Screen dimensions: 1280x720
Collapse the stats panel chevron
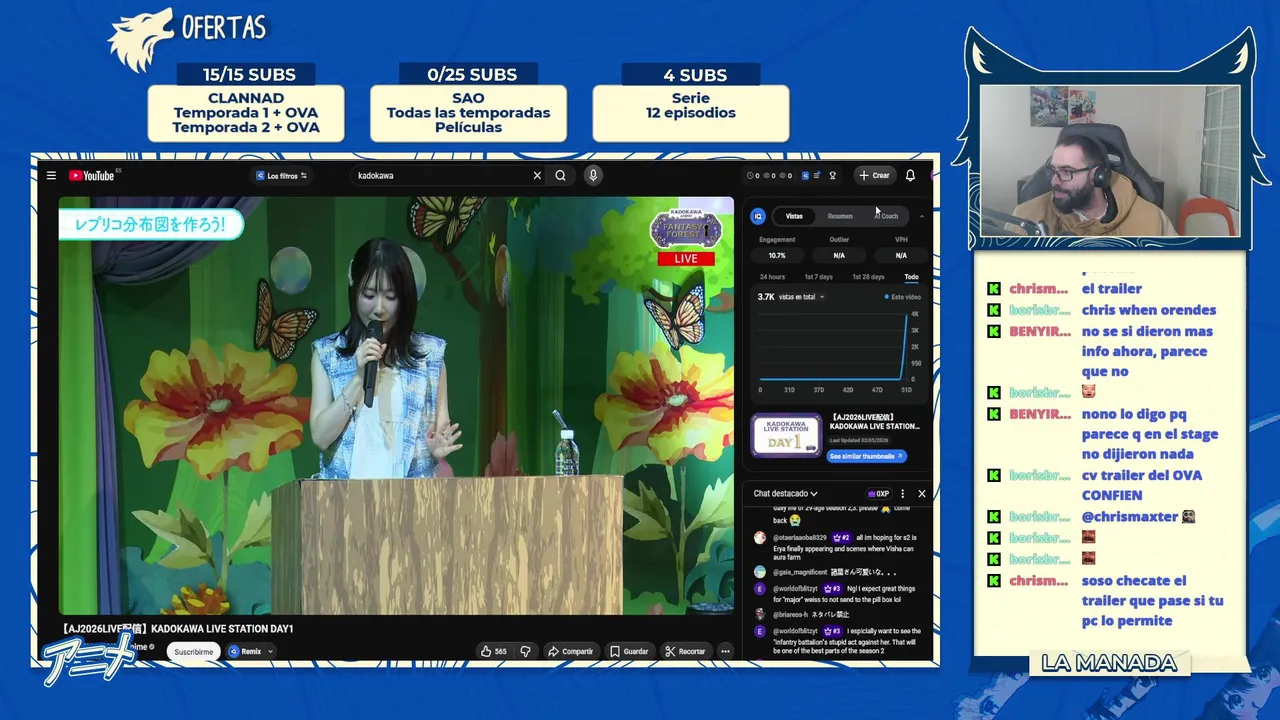[921, 216]
